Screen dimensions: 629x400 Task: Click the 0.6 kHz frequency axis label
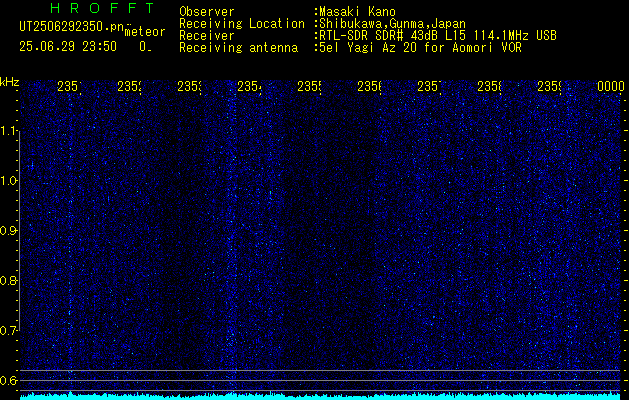point(8,380)
